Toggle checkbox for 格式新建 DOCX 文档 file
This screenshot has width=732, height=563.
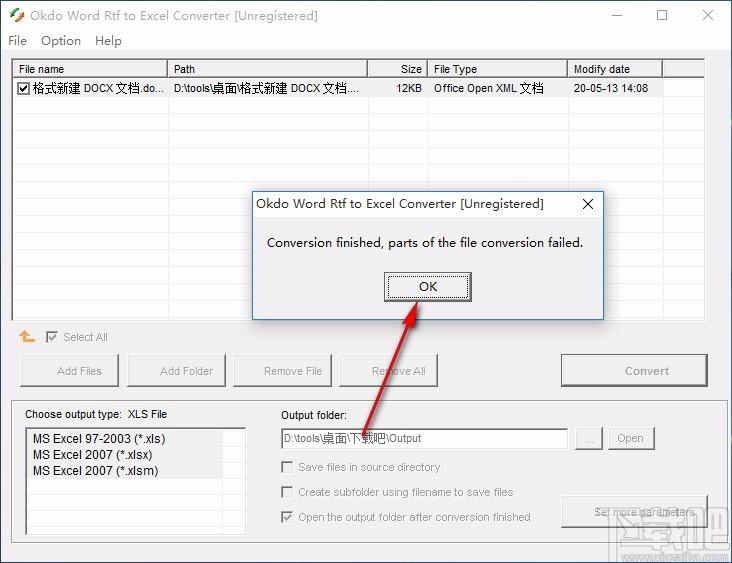click(x=23, y=88)
